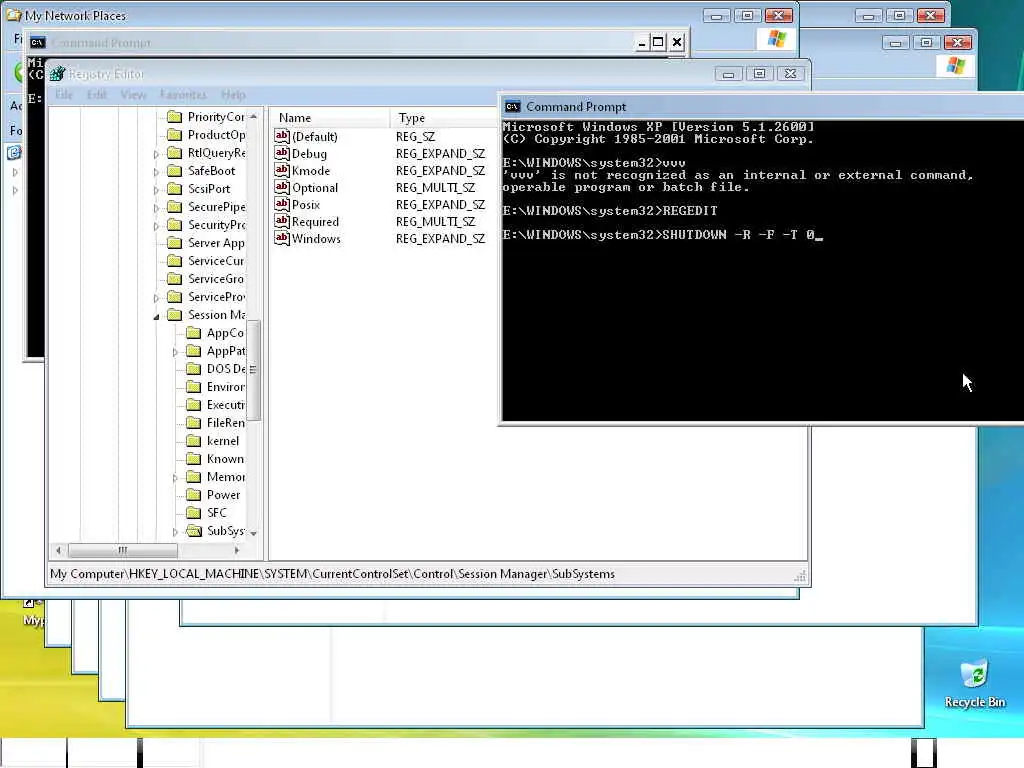Expand the SafeBoot tree node
The width and height of the screenshot is (1024, 768).
click(x=156, y=172)
